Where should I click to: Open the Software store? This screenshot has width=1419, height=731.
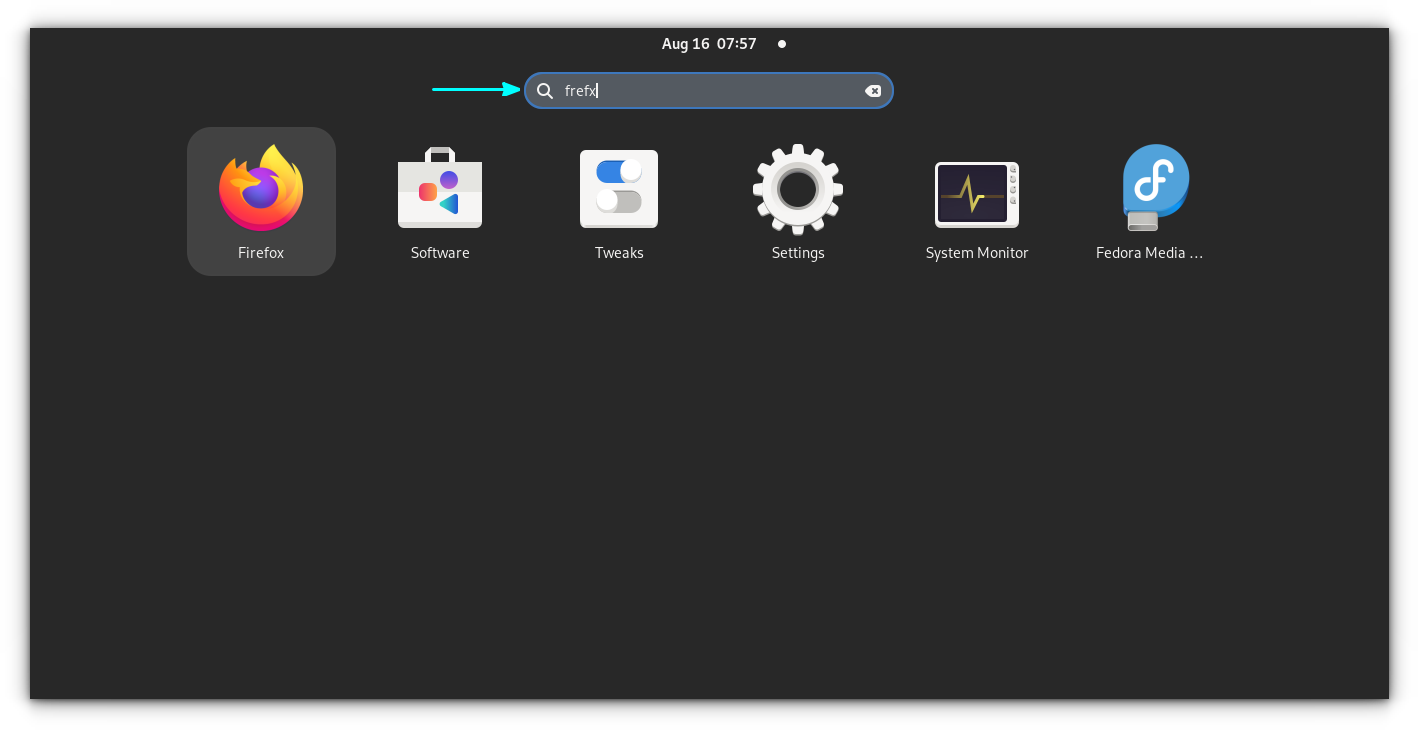click(x=440, y=188)
